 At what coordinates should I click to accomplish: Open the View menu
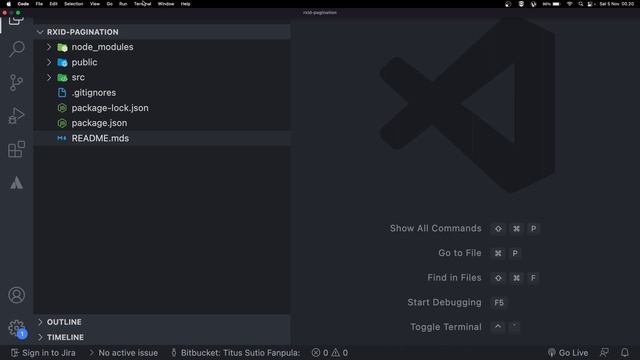tap(95, 4)
